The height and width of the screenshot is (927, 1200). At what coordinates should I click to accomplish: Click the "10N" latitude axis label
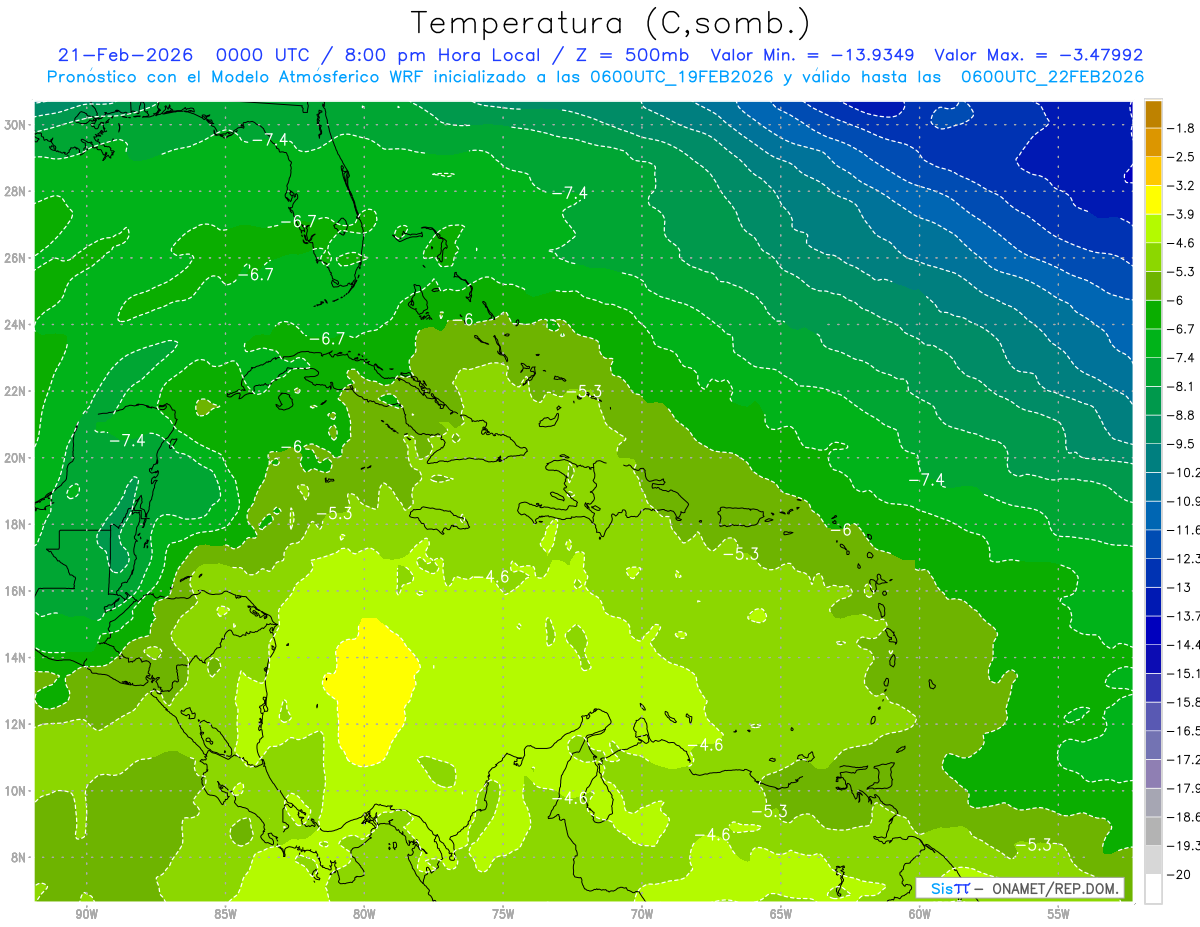click(x=17, y=791)
